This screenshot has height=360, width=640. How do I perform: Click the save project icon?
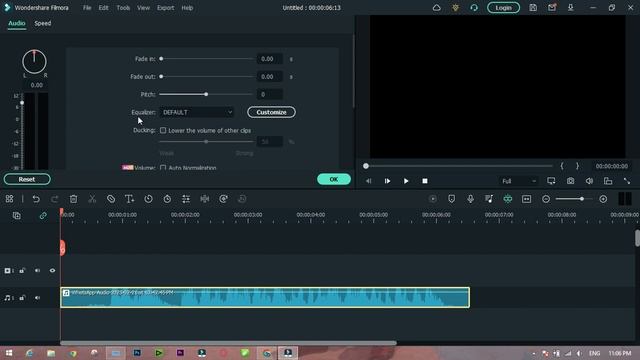533,8
